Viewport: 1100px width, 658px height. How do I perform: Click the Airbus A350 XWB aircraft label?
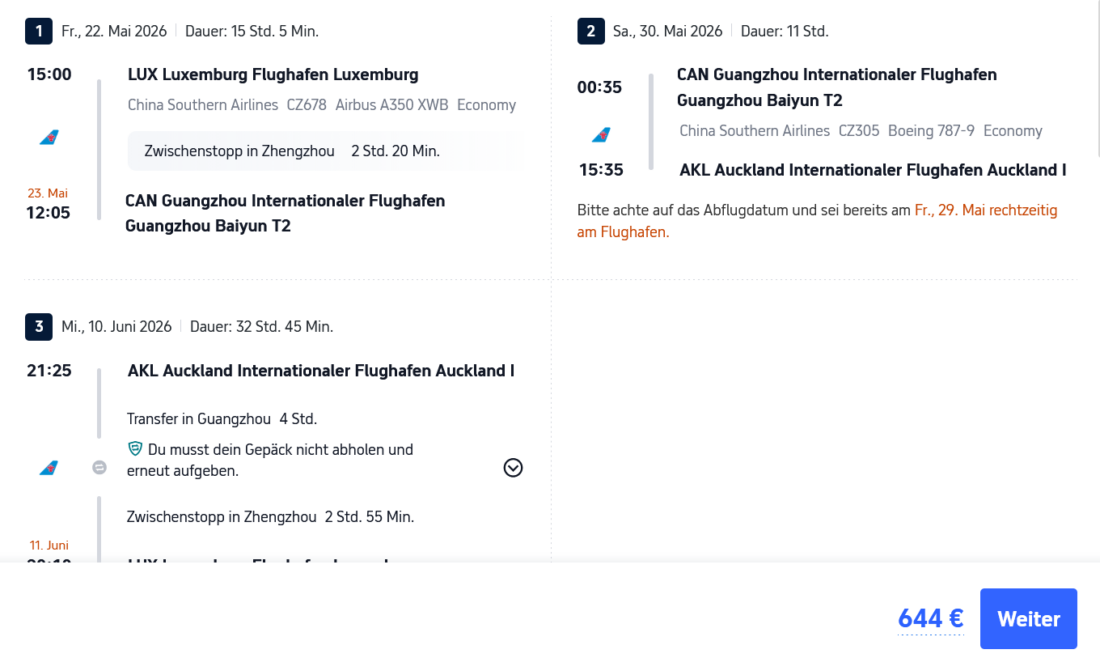click(x=391, y=105)
